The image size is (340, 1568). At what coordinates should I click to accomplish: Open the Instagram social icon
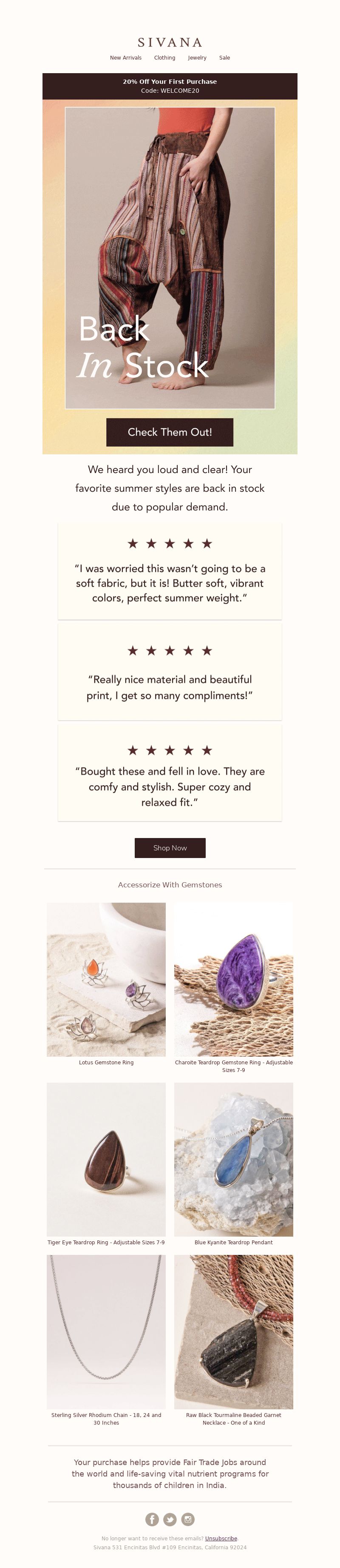(x=188, y=1520)
